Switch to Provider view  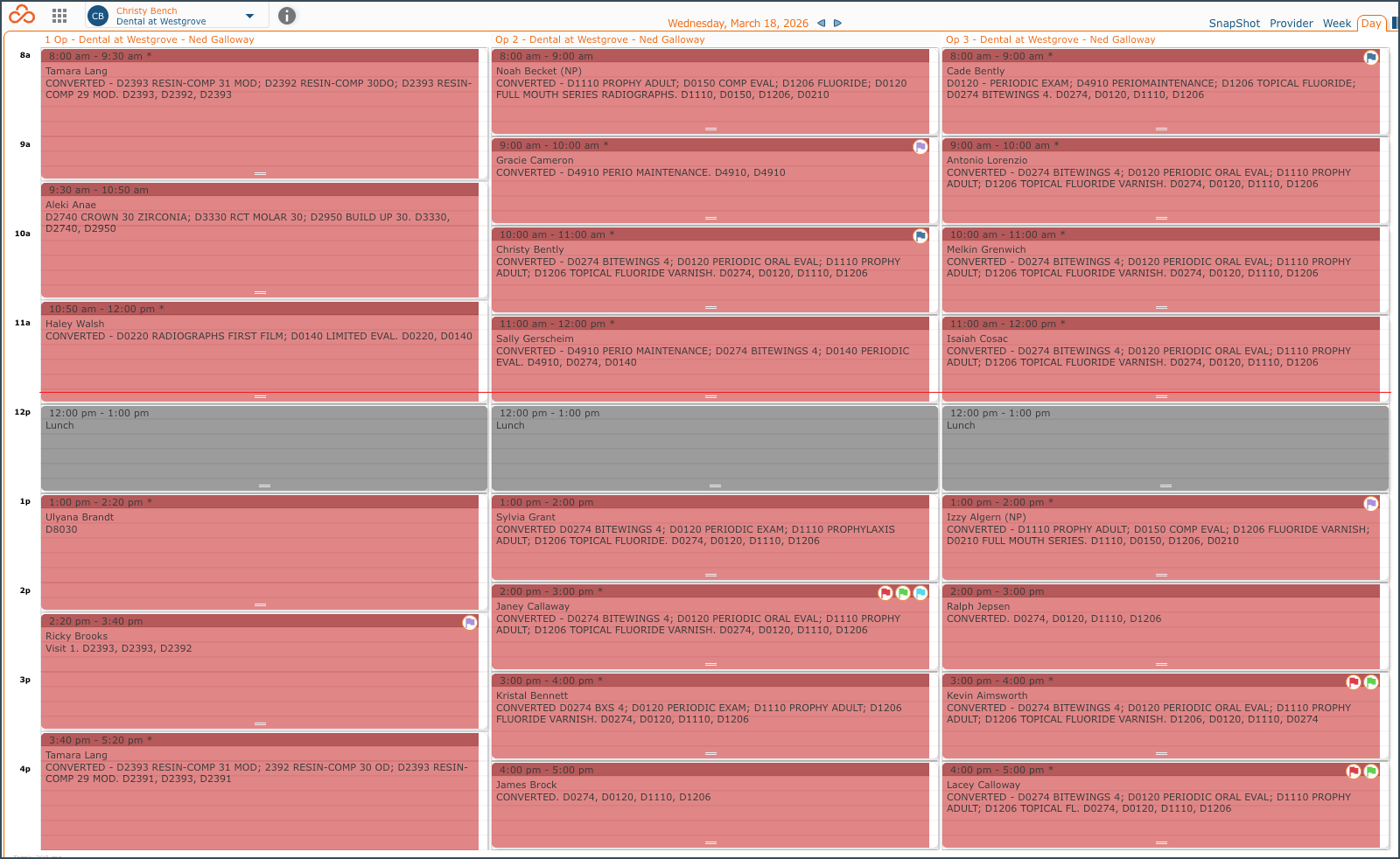click(1291, 24)
